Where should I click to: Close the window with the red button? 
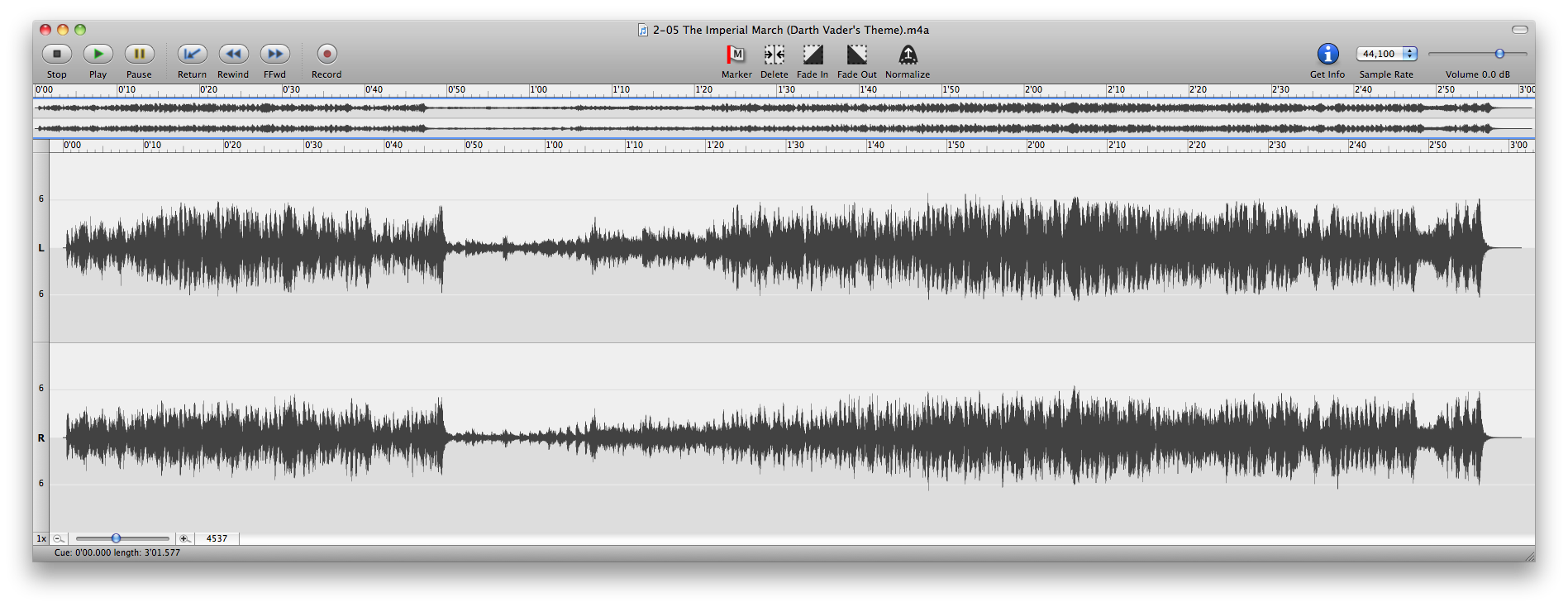click(x=45, y=30)
